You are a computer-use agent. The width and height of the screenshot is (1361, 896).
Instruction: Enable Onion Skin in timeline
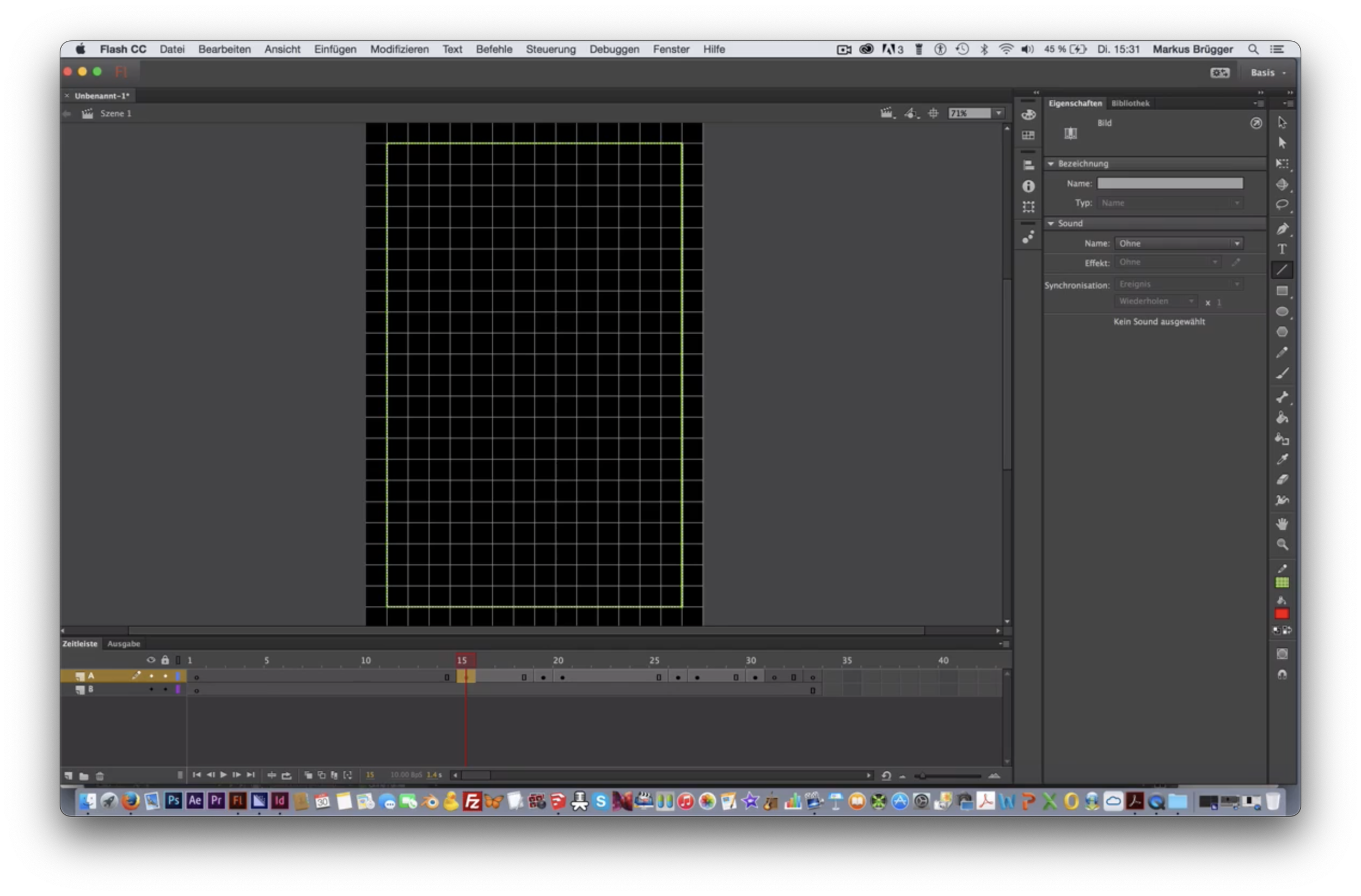click(x=308, y=775)
